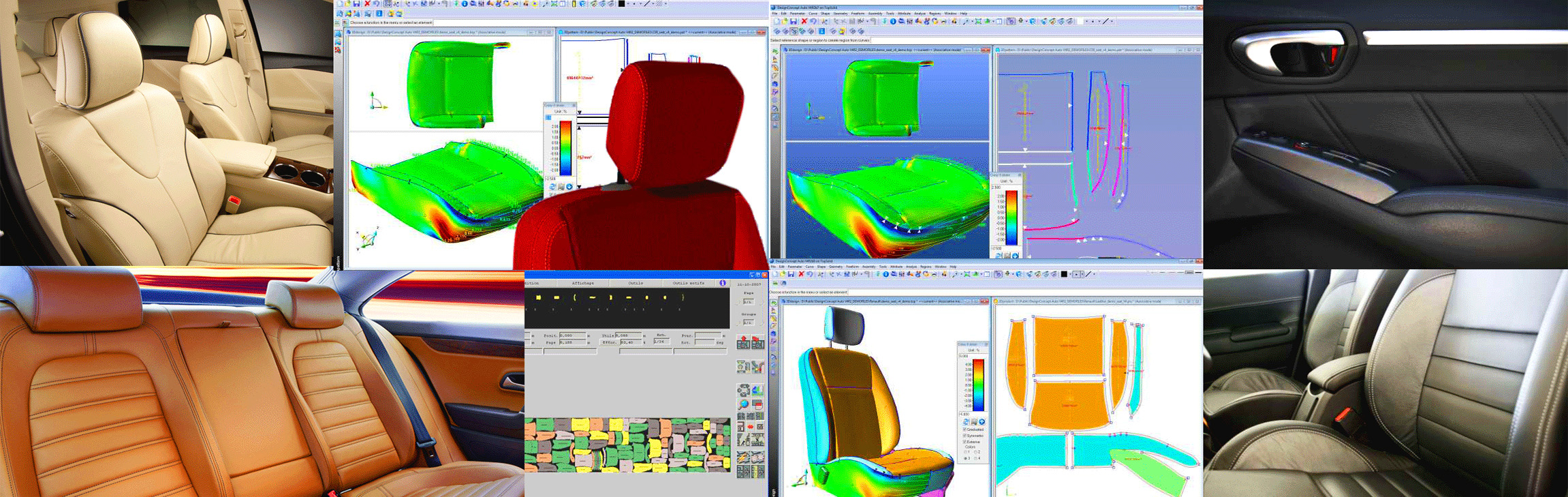Screen dimensions: 1568x497
Task: Toggle the Symmetric checkbox in color legend
Action: click(965, 436)
